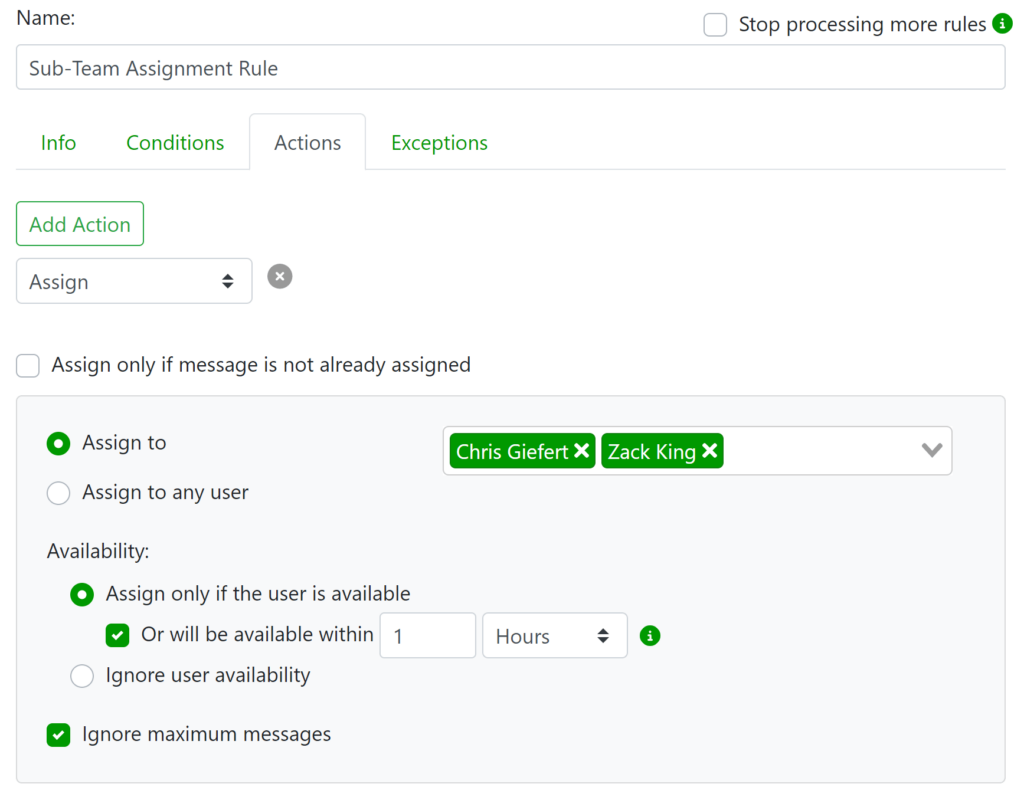
Task: Select the Assign to radio button
Action: click(58, 444)
